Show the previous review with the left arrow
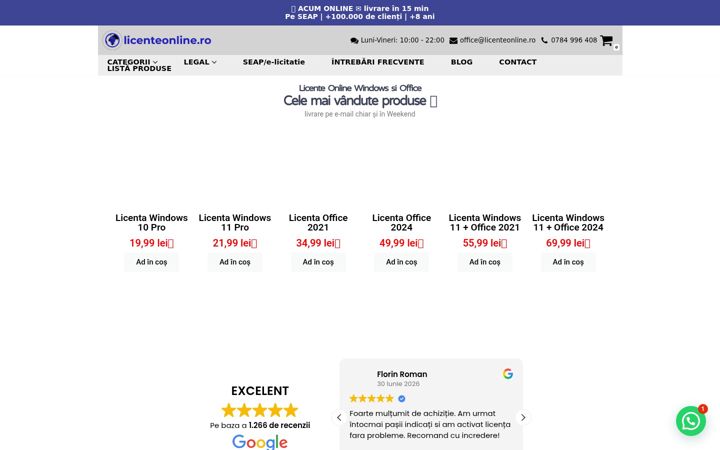 tap(339, 417)
